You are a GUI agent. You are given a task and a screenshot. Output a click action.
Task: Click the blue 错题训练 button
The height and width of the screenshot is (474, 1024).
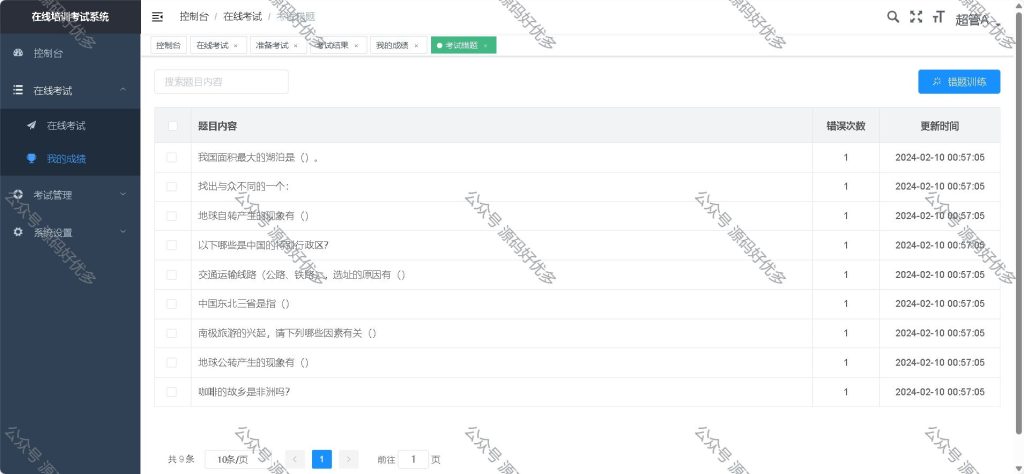tap(959, 82)
